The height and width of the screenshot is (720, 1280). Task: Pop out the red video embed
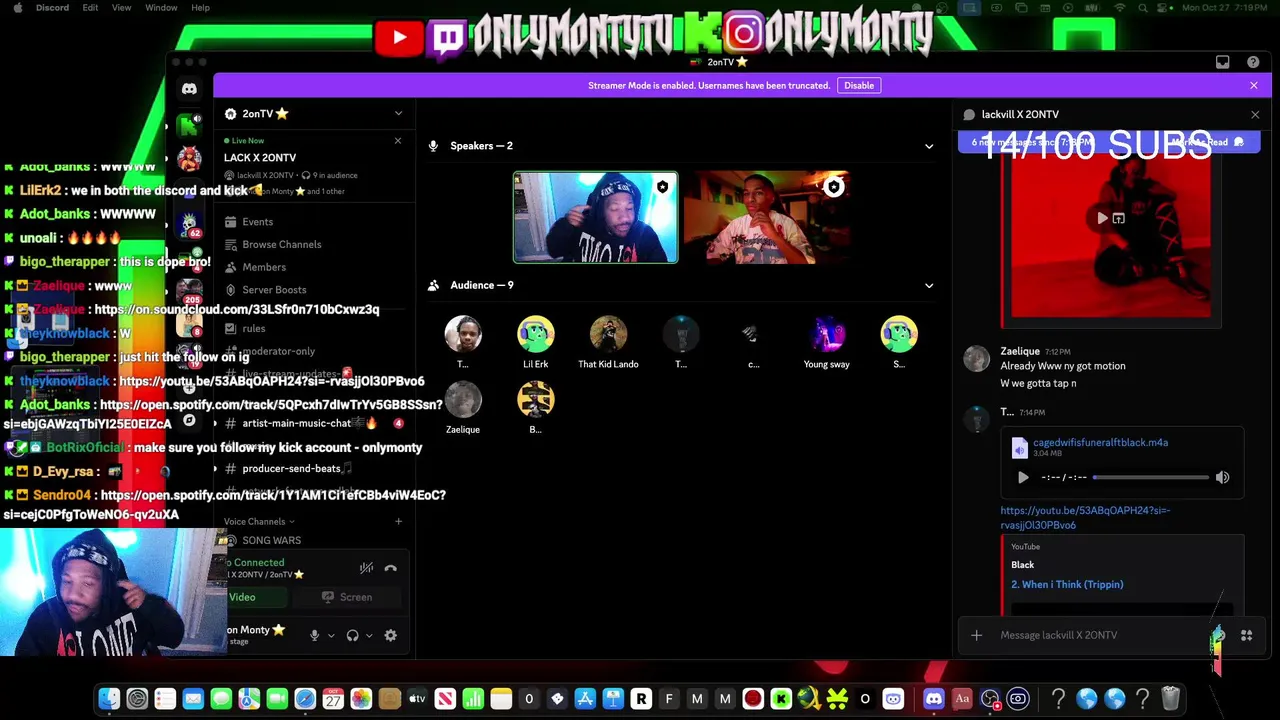pos(1119,218)
